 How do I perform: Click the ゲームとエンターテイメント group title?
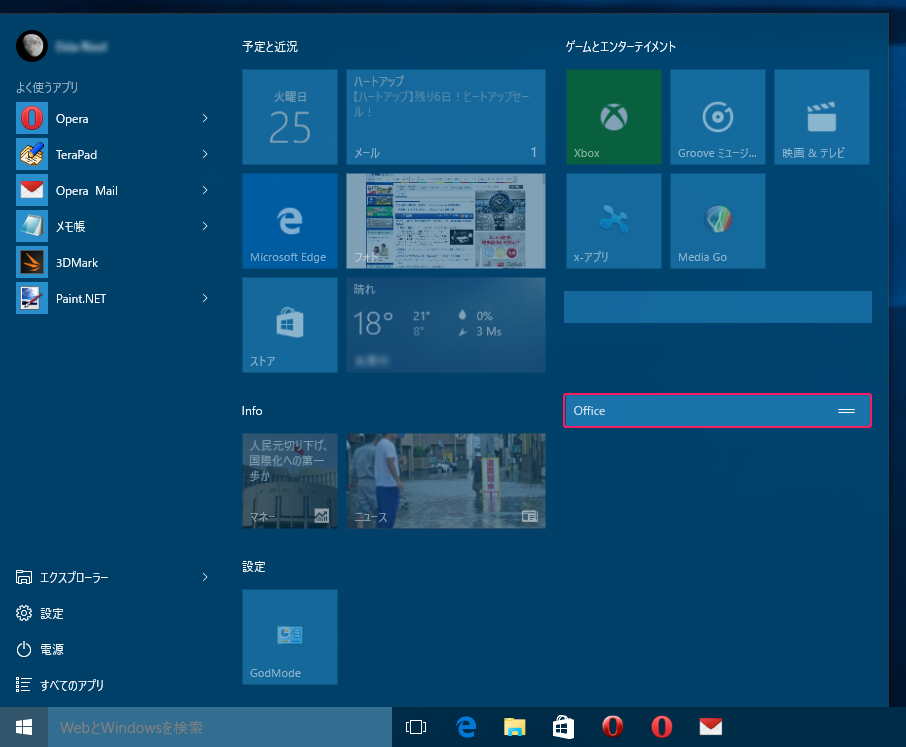click(621, 47)
